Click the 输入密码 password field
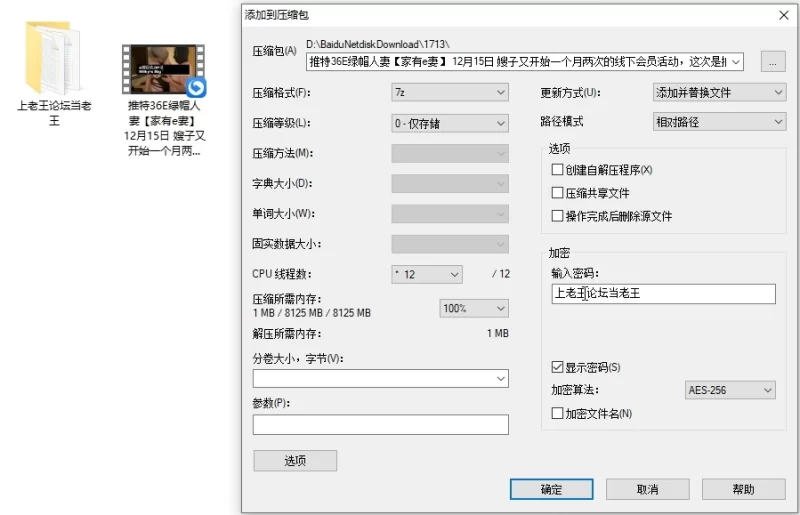 (663, 293)
